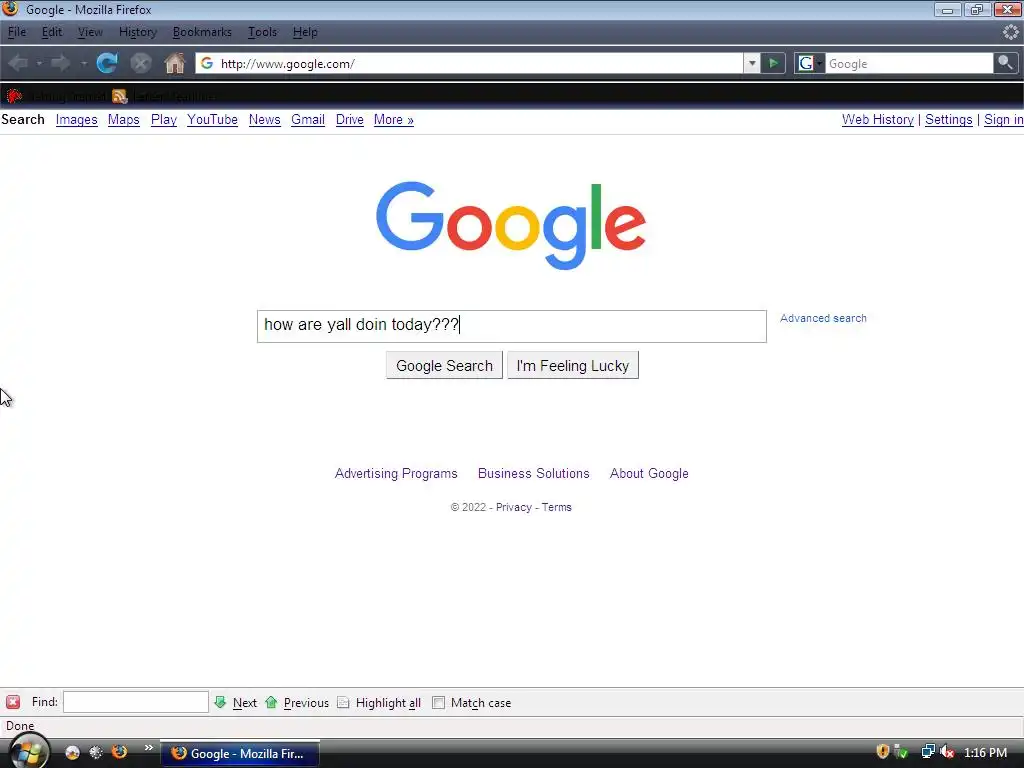Click the activity throbber icon
Viewport: 1024px width, 768px height.
pos(1011,32)
